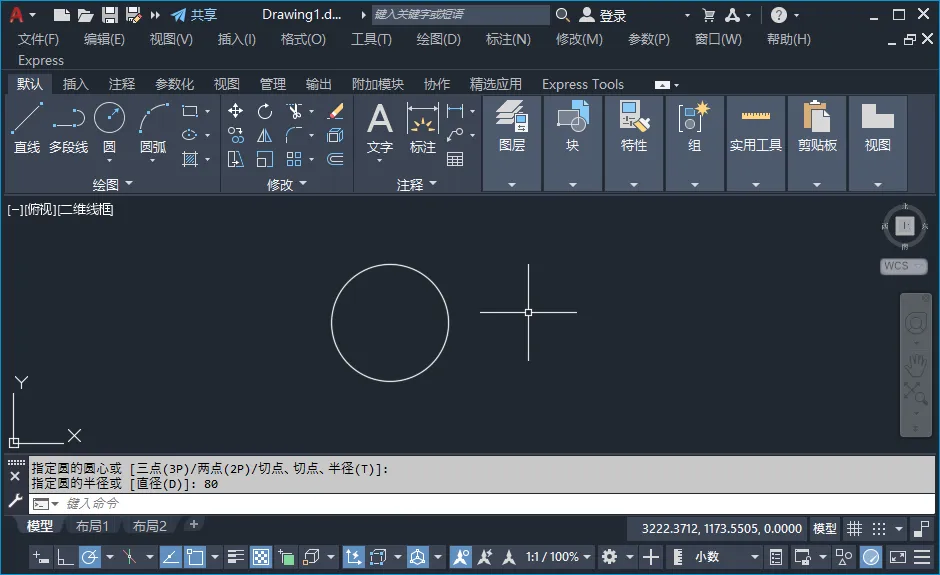Toggle snap mode dotted grid icon
940x575 pixels.
click(x=879, y=528)
